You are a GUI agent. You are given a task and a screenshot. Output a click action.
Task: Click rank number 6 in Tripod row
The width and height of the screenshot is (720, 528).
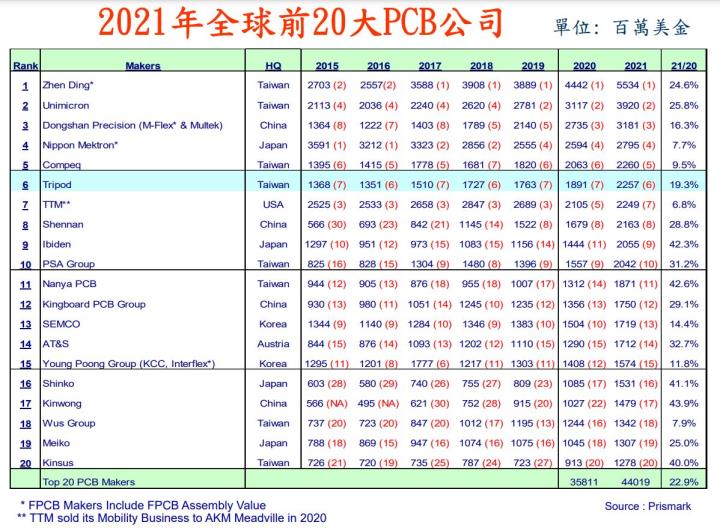click(25, 185)
